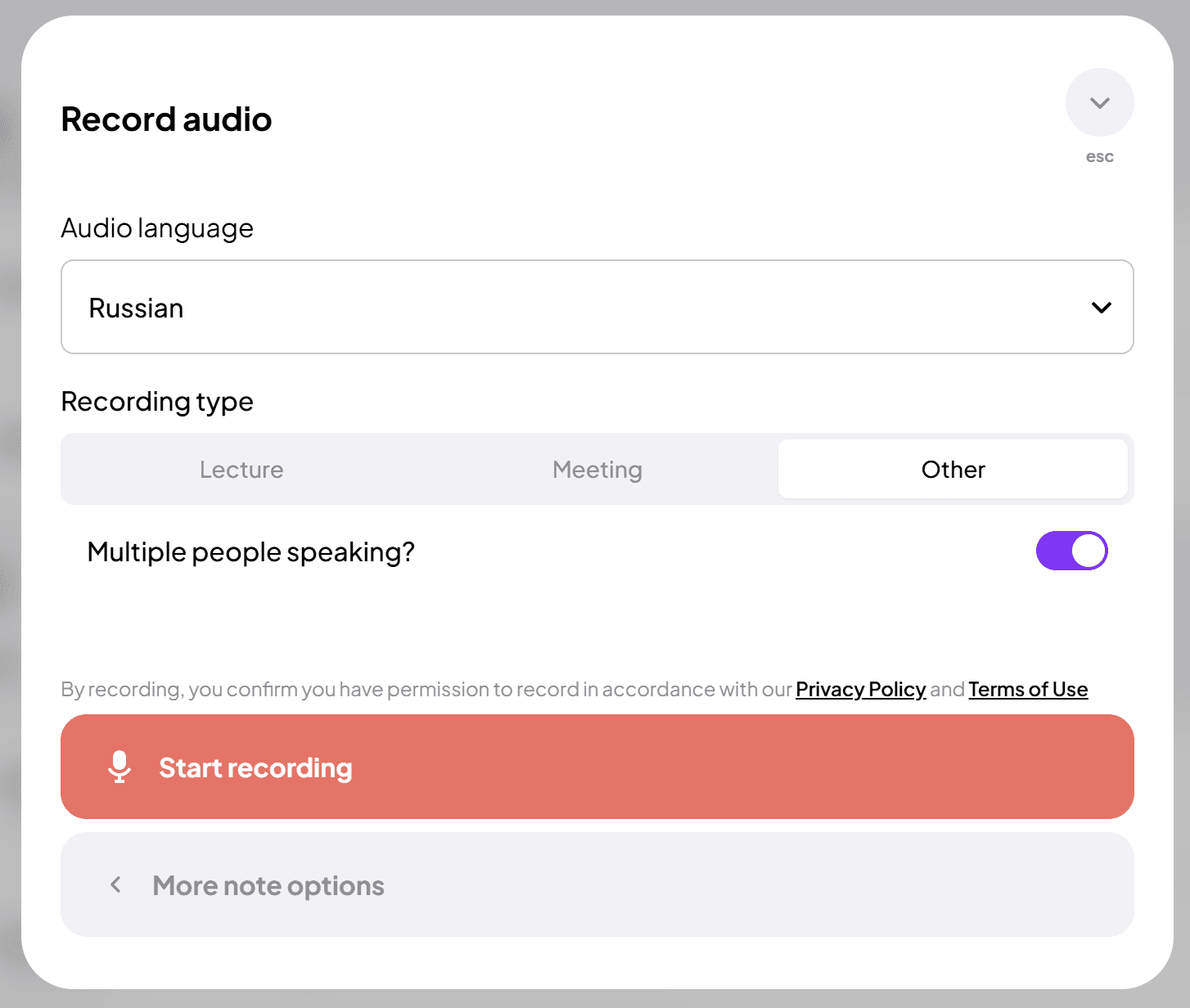
Task: Click the Record audio heading
Action: point(166,119)
